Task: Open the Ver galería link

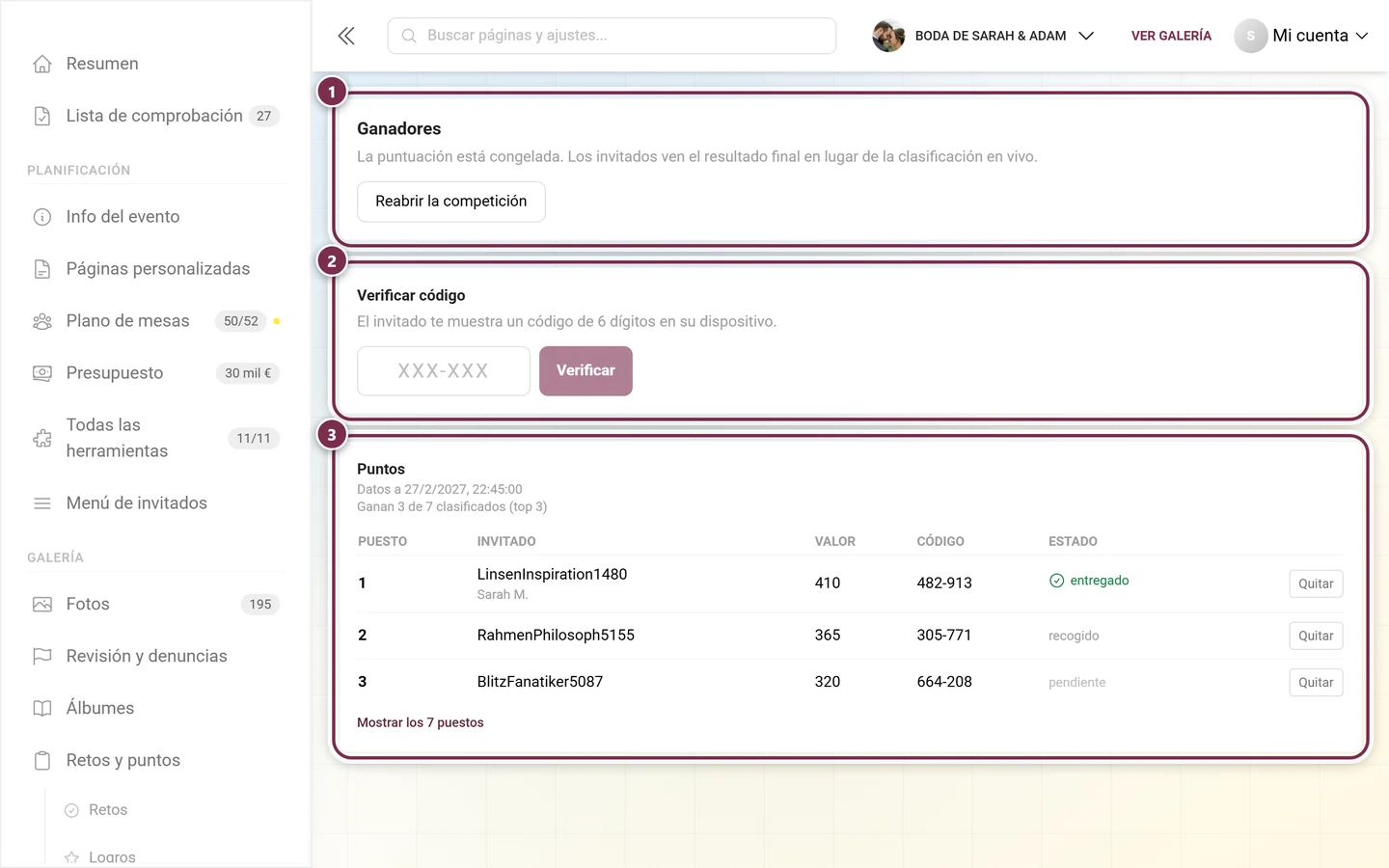Action: 1171,36
